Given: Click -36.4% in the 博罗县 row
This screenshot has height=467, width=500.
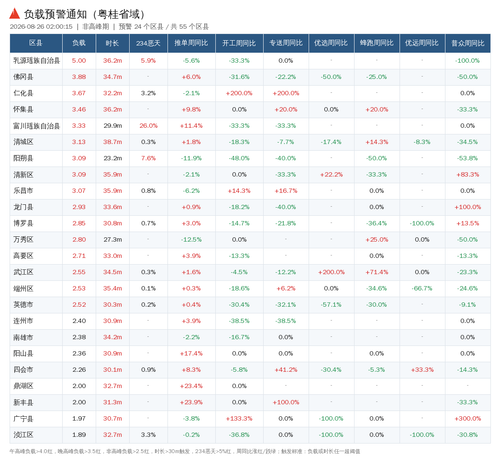Looking at the screenshot, I should point(377,223).
